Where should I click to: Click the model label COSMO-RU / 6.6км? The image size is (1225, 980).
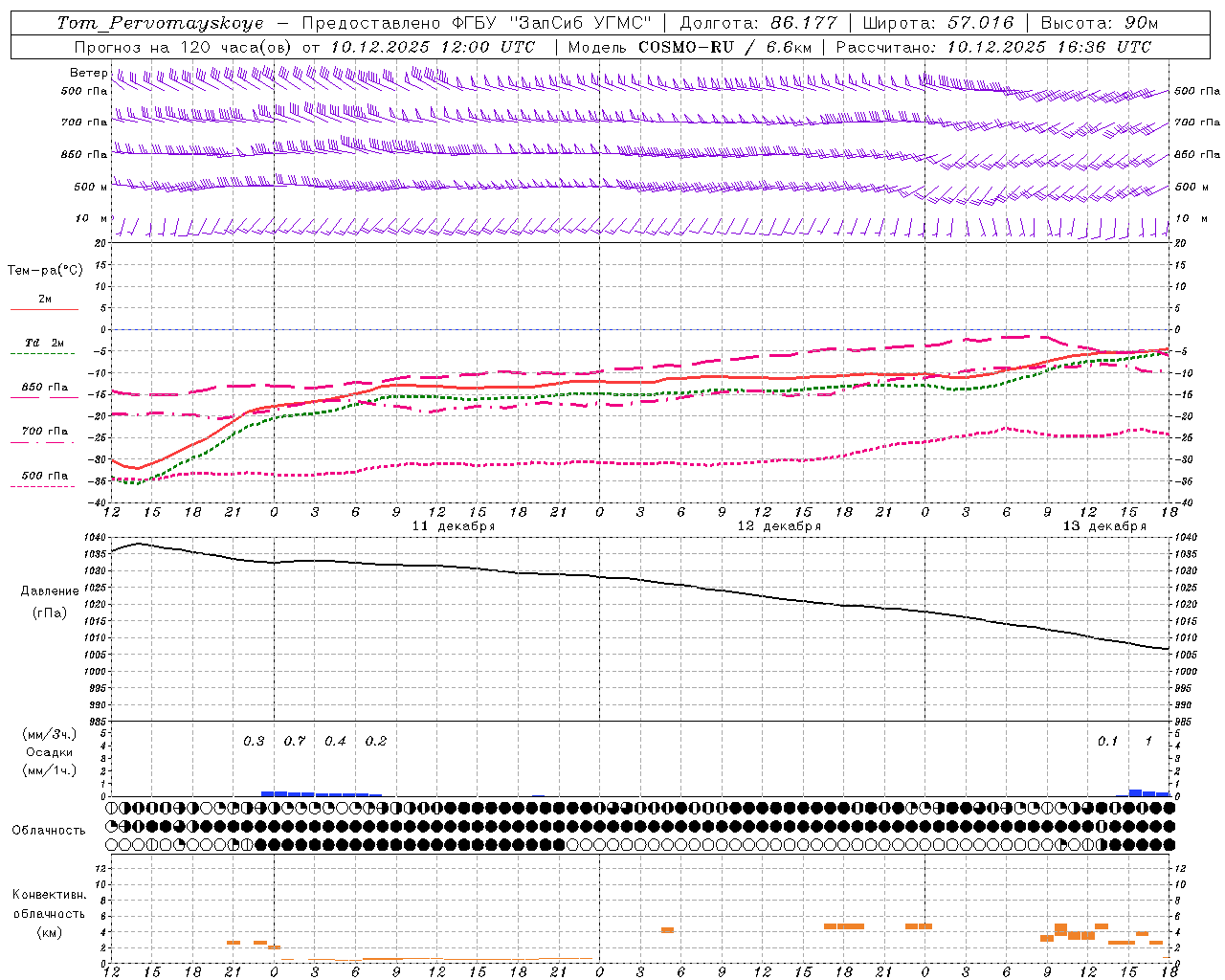coord(725,47)
